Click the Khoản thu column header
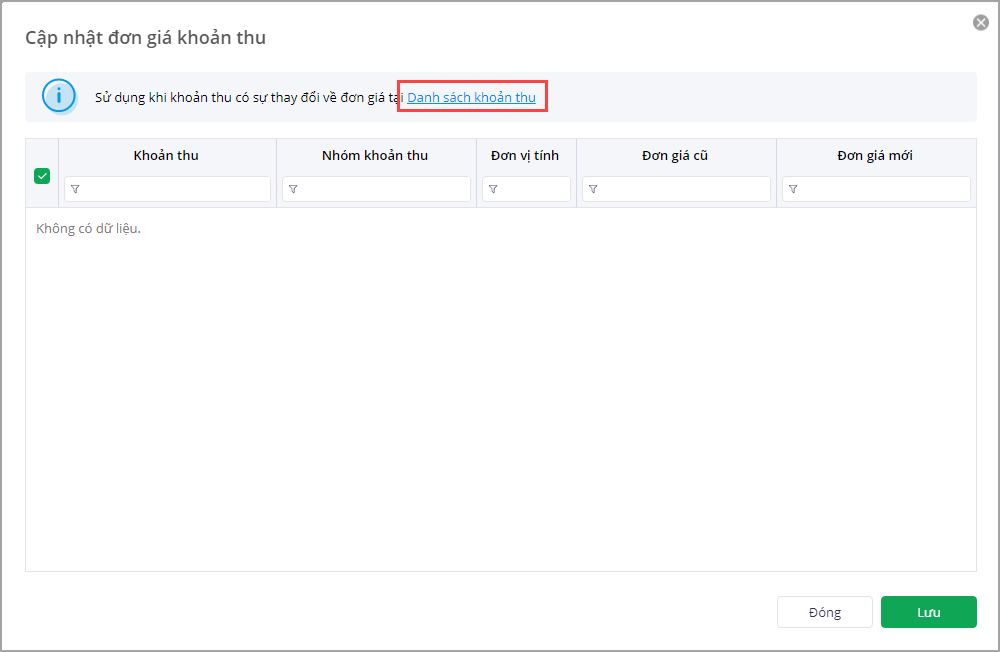This screenshot has width=1000, height=652. [x=166, y=155]
